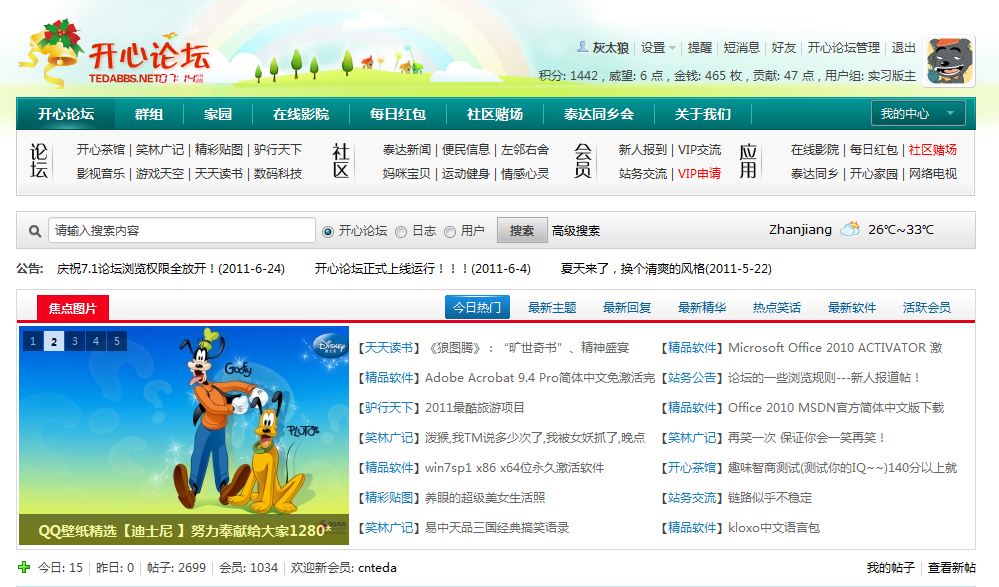Click the 开心论坛 bell logo
The width and height of the screenshot is (999, 587).
point(115,54)
